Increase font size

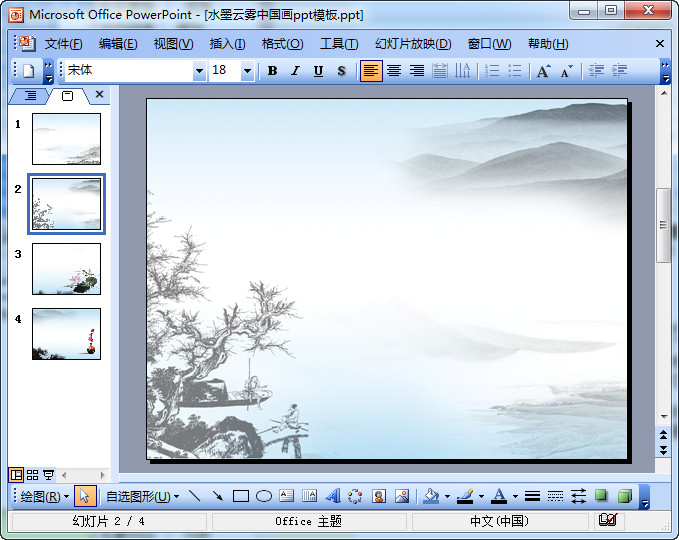click(x=543, y=71)
